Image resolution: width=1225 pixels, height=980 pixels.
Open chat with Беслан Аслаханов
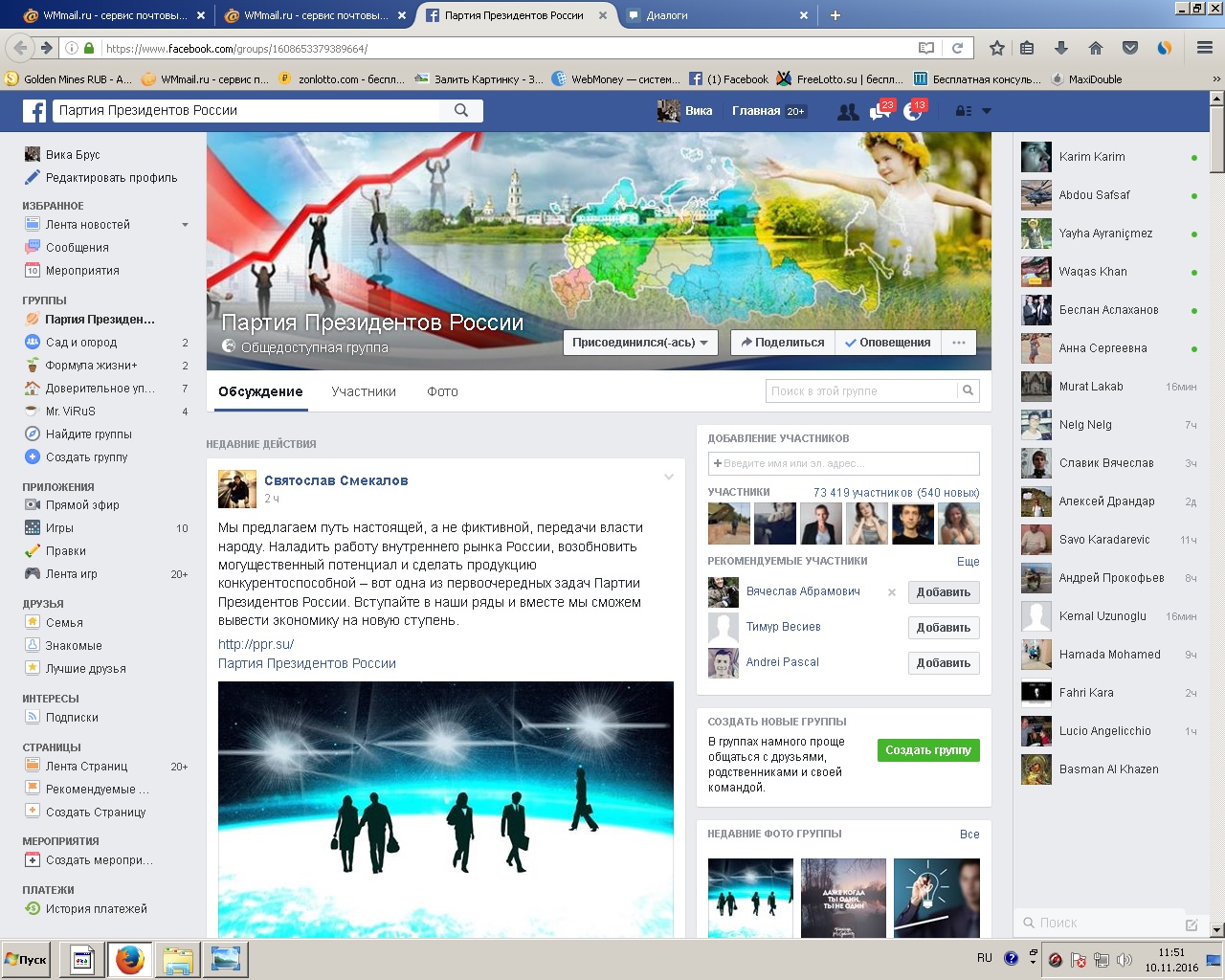click(1110, 310)
